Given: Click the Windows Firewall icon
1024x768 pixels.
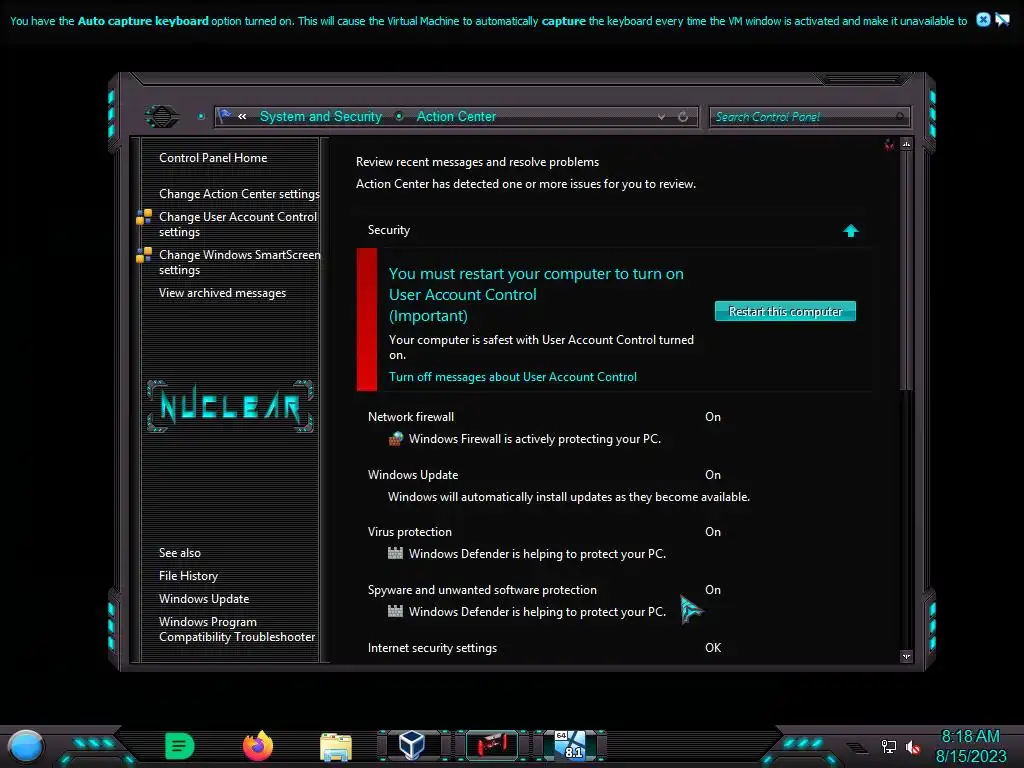Looking at the screenshot, I should [x=396, y=439].
